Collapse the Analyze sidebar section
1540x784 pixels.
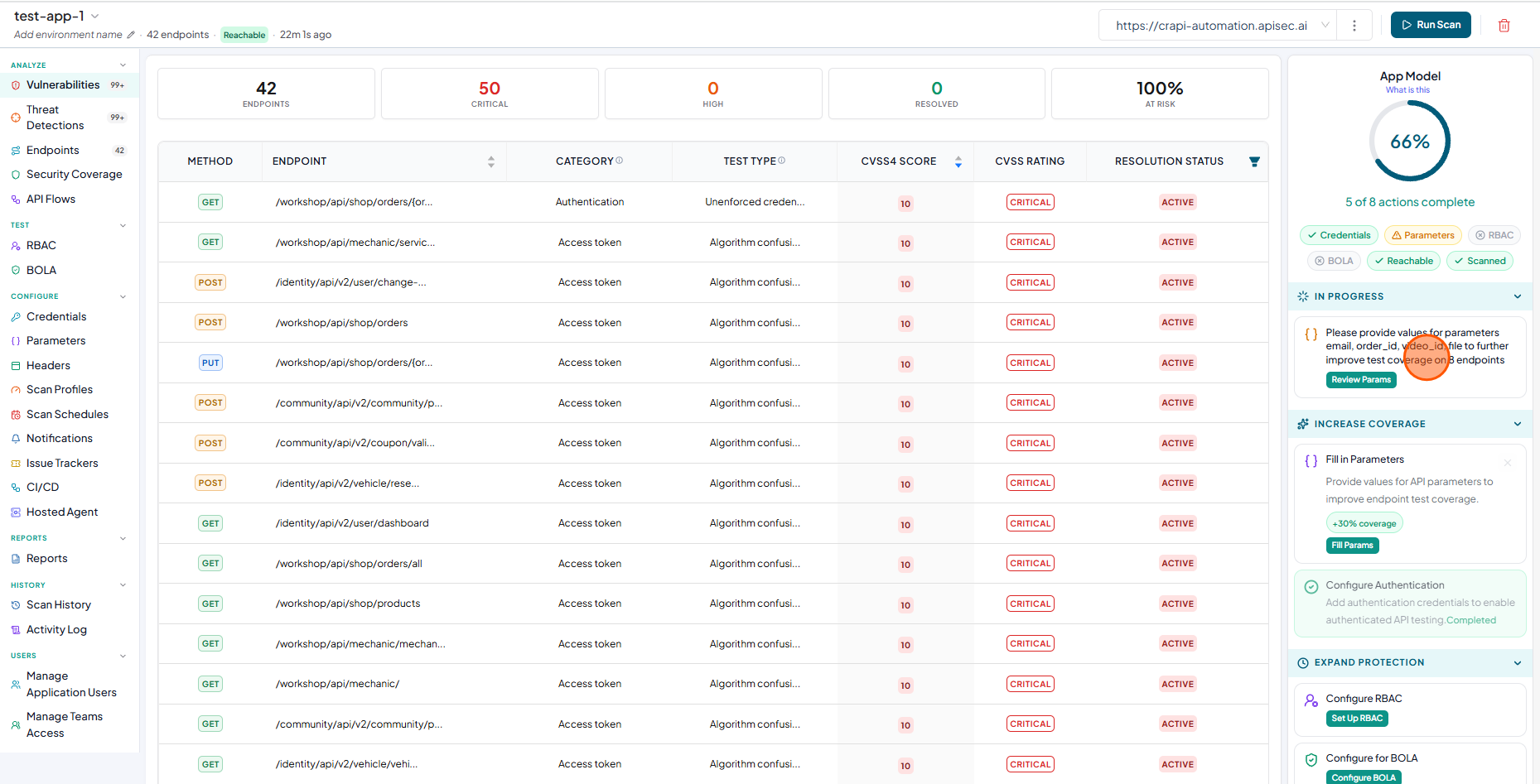pos(123,65)
